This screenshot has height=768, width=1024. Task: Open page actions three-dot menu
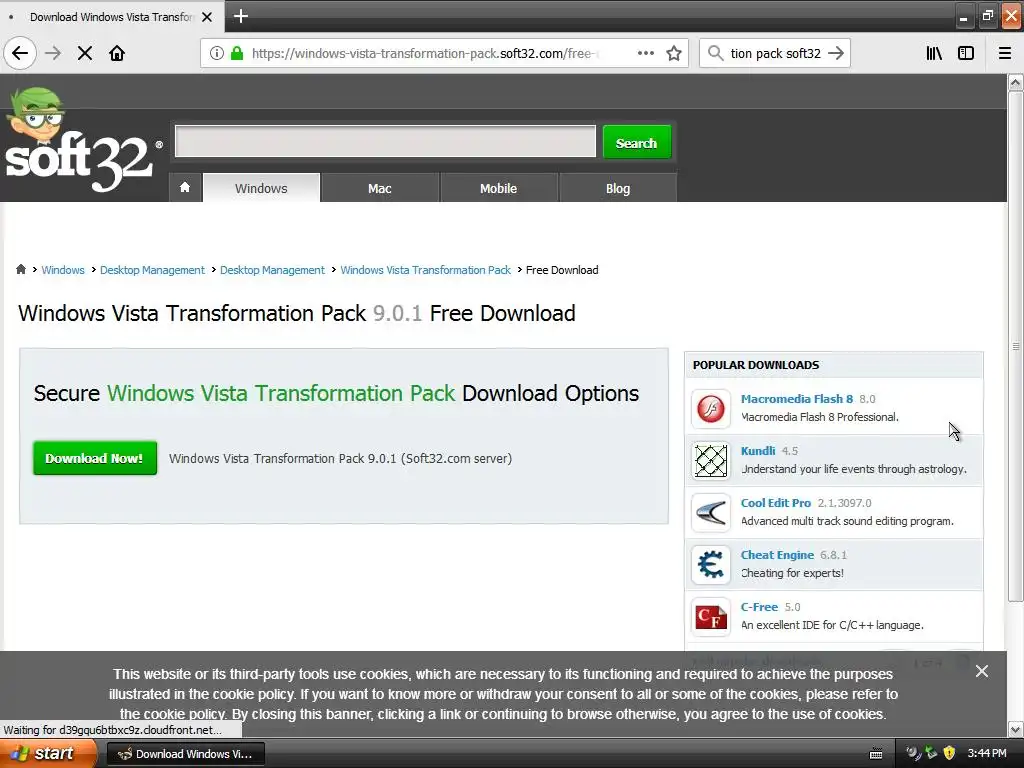pyautogui.click(x=646, y=53)
